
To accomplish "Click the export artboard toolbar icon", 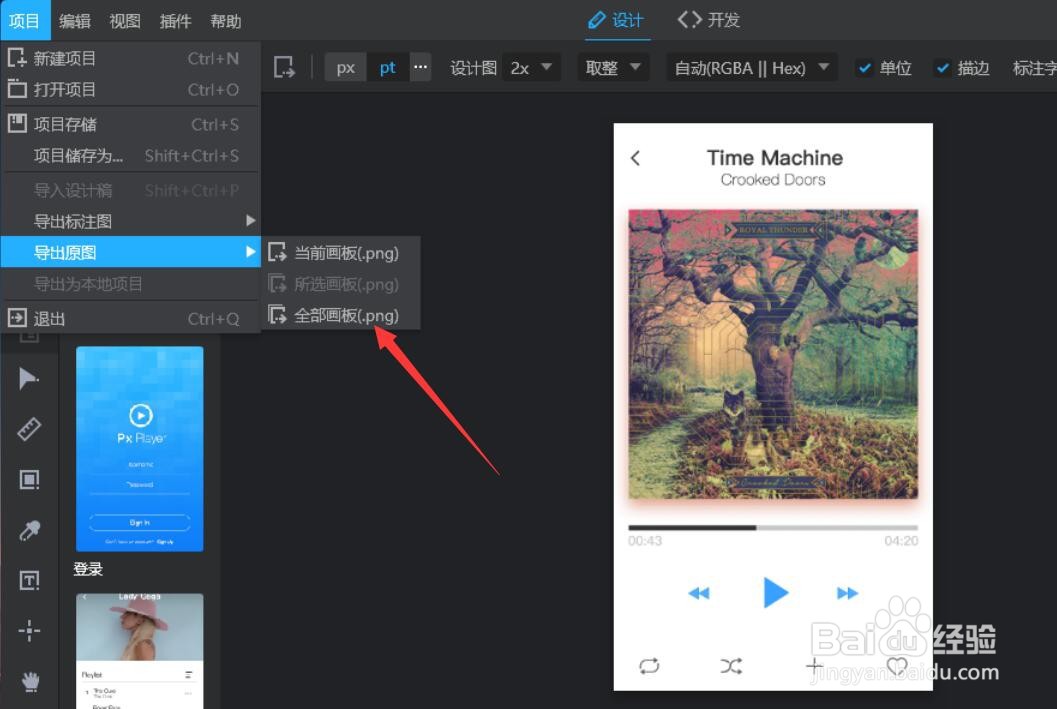I will click(x=284, y=67).
